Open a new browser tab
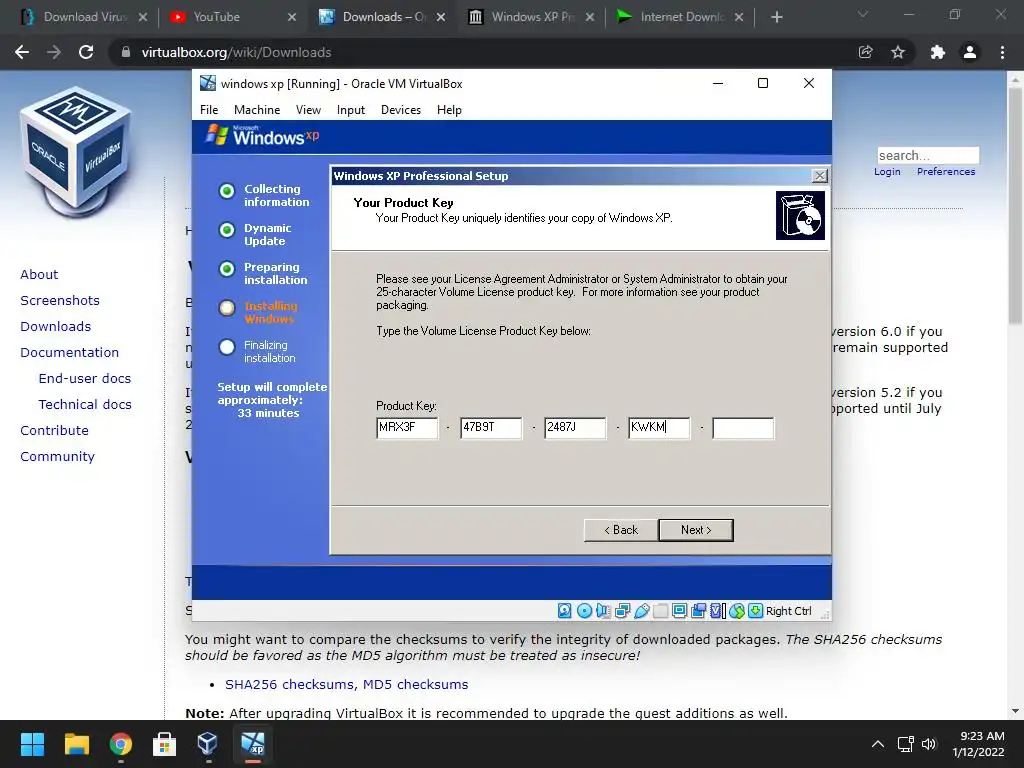Viewport: 1024px width, 768px height. pyautogui.click(x=776, y=17)
